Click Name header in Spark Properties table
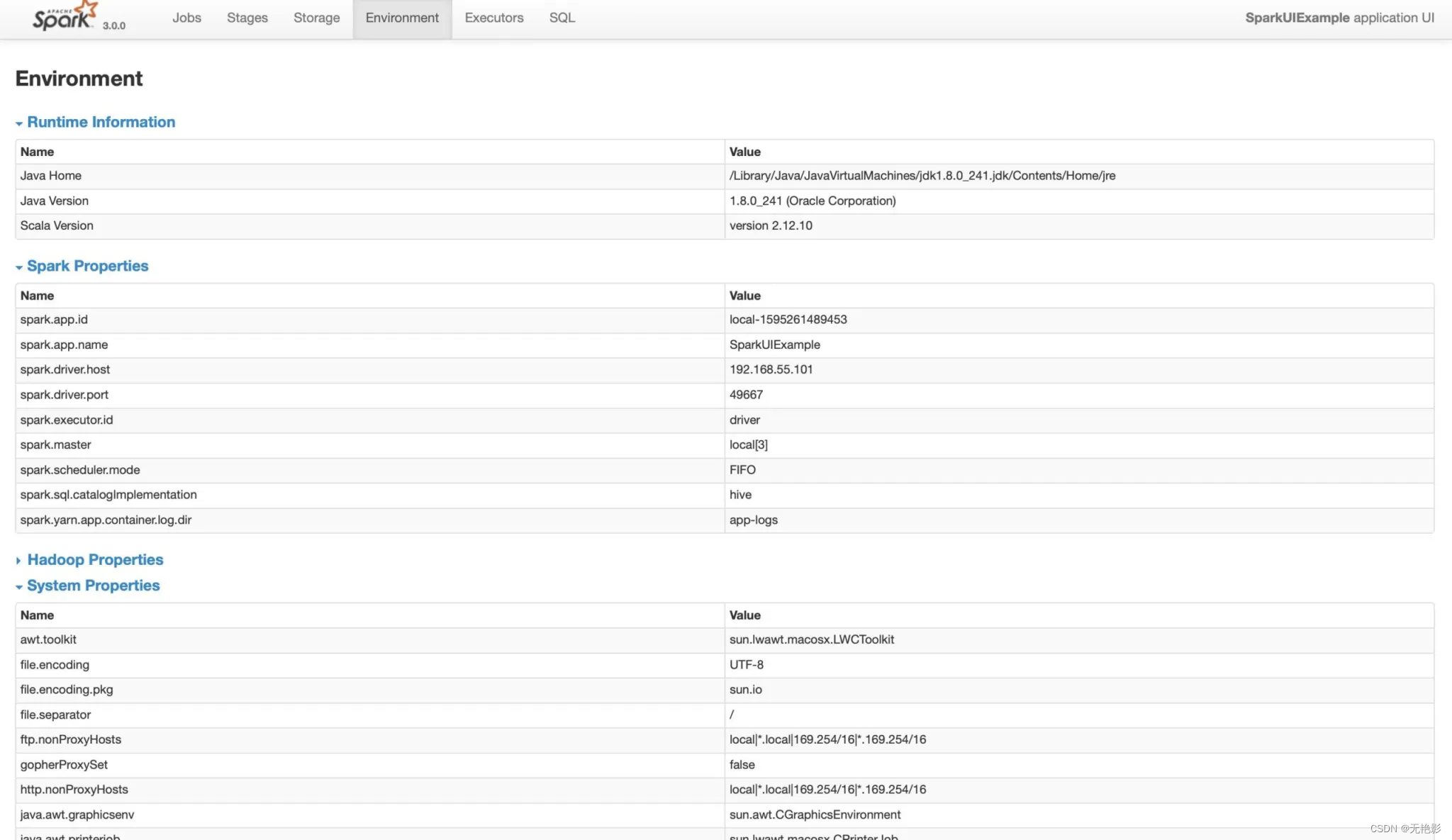 pyautogui.click(x=37, y=296)
